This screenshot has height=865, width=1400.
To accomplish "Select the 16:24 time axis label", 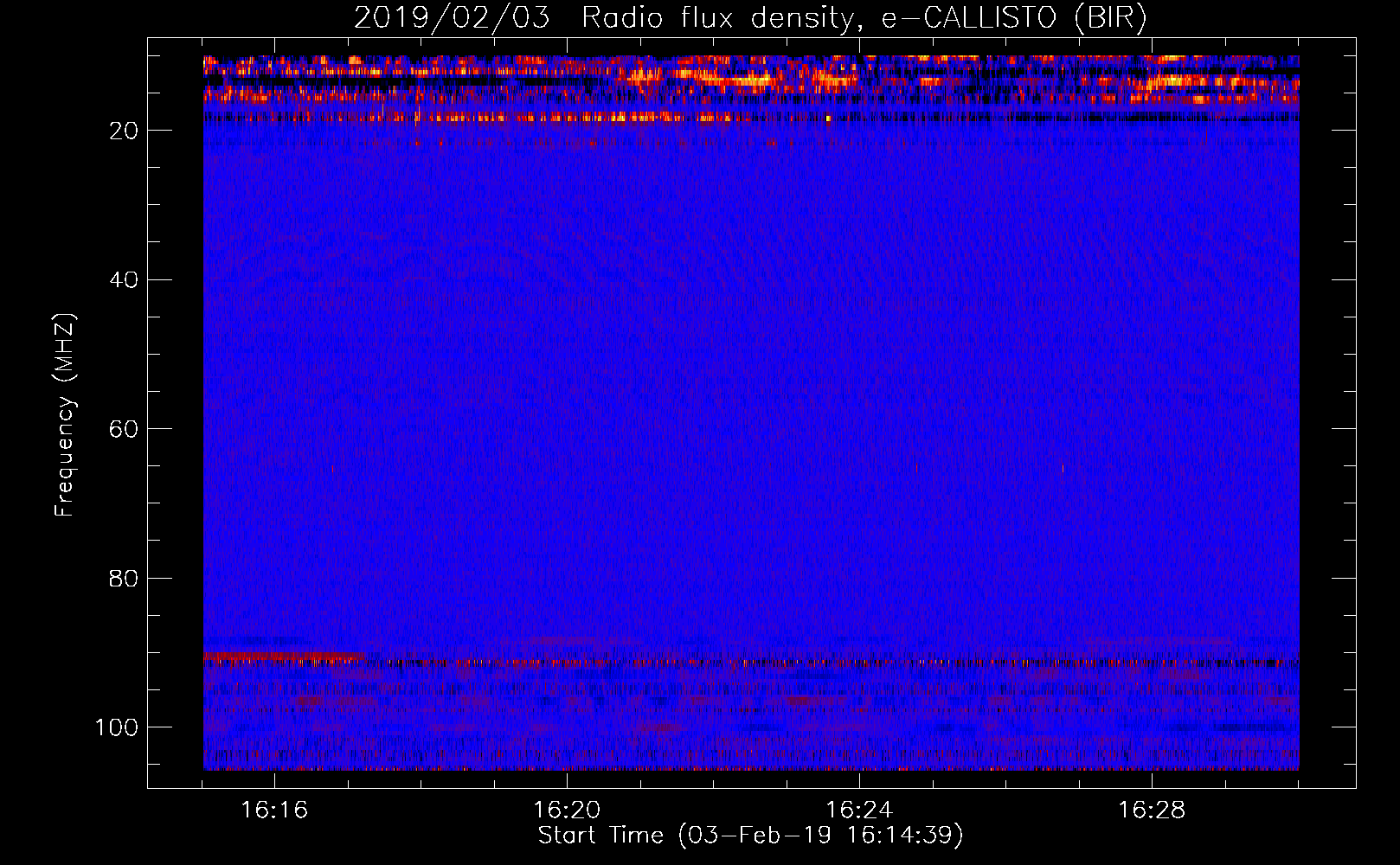I will click(859, 811).
